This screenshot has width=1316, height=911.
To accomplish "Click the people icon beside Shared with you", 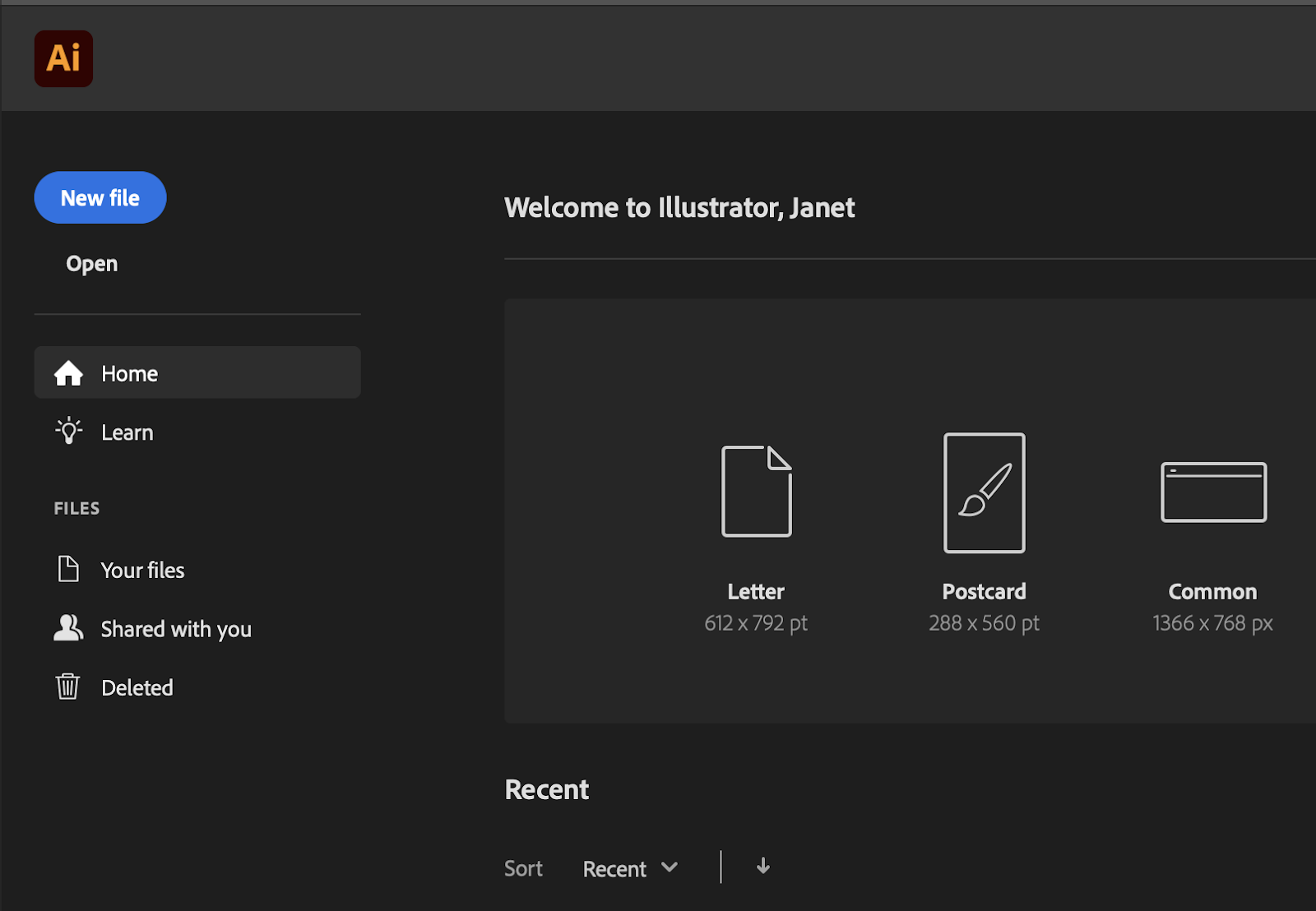I will tap(68, 628).
